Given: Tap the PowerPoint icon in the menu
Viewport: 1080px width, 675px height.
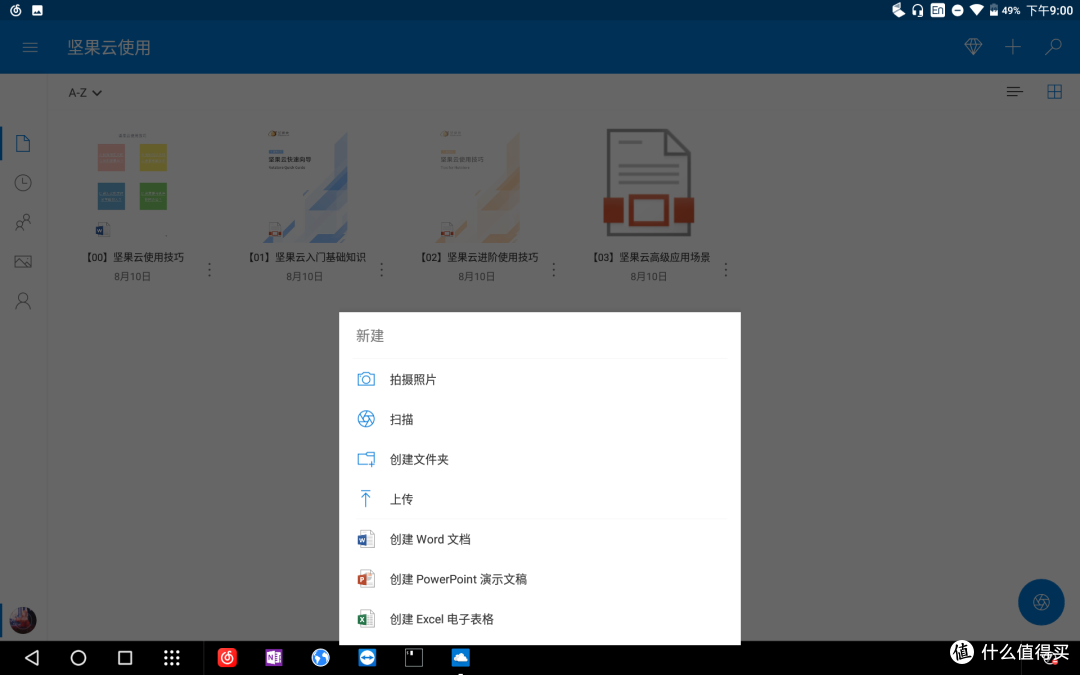Looking at the screenshot, I should point(366,579).
